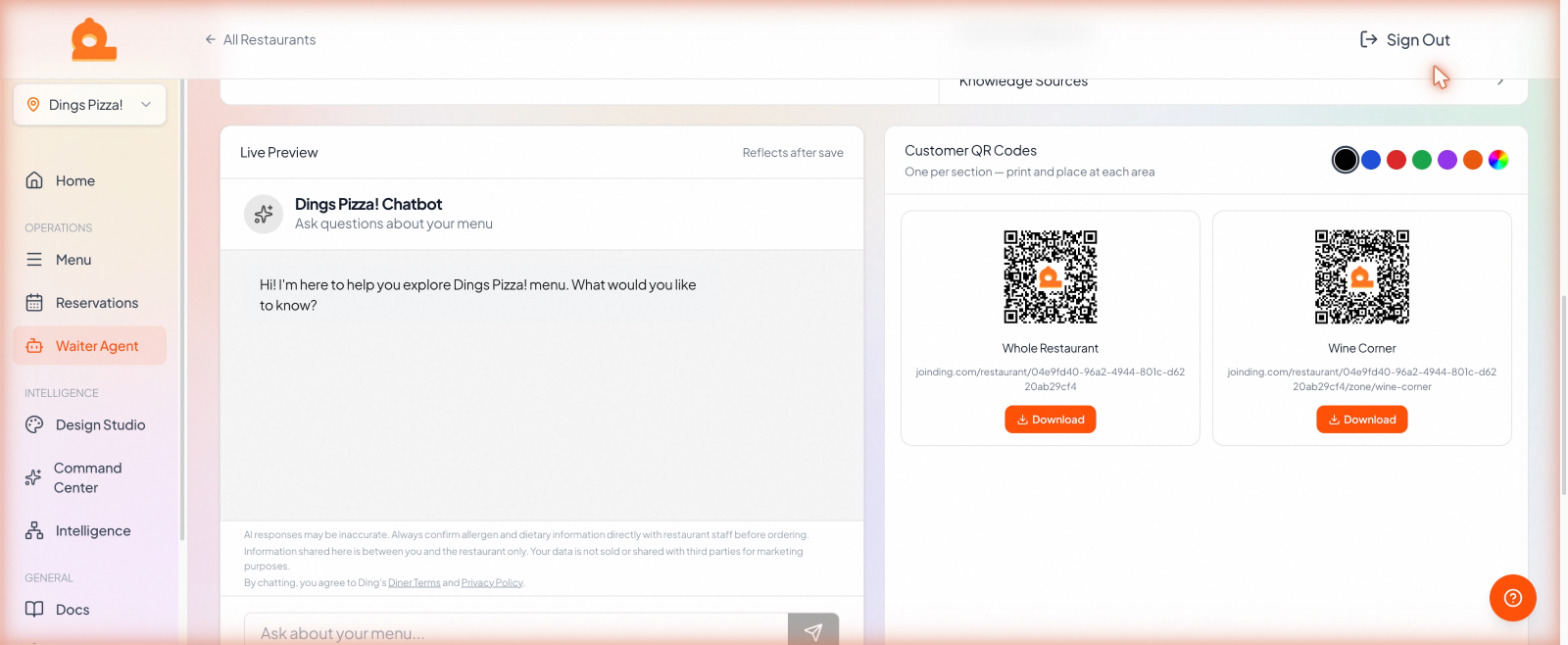Click the Customer QR Codes heading

tap(970, 150)
